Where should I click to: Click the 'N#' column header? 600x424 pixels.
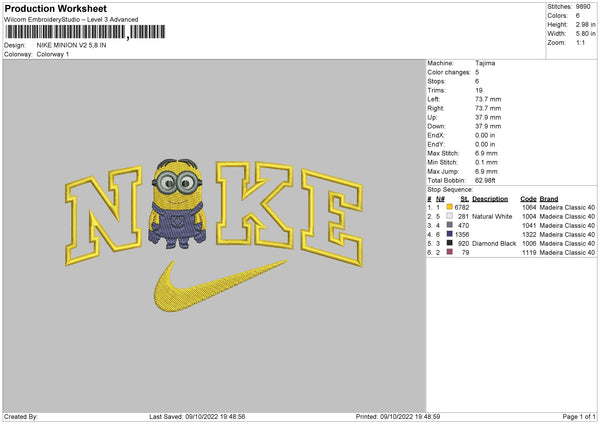[440, 199]
